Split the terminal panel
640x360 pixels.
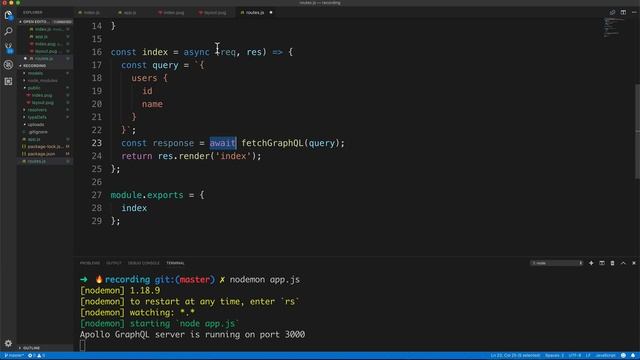pos(602,263)
